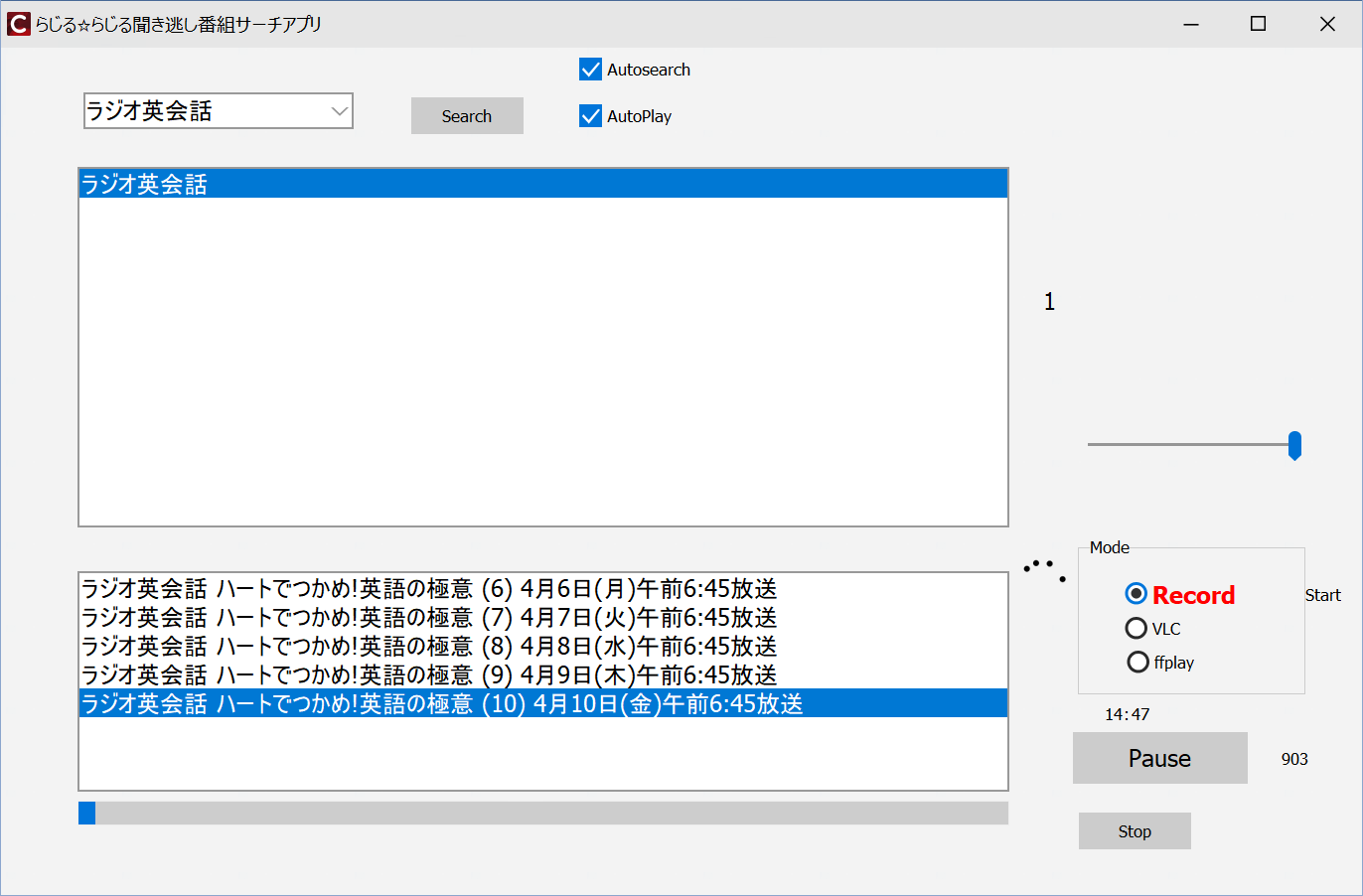The image size is (1363, 896).
Task: Disable the AutoPlay checkbox
Action: pyautogui.click(x=591, y=116)
